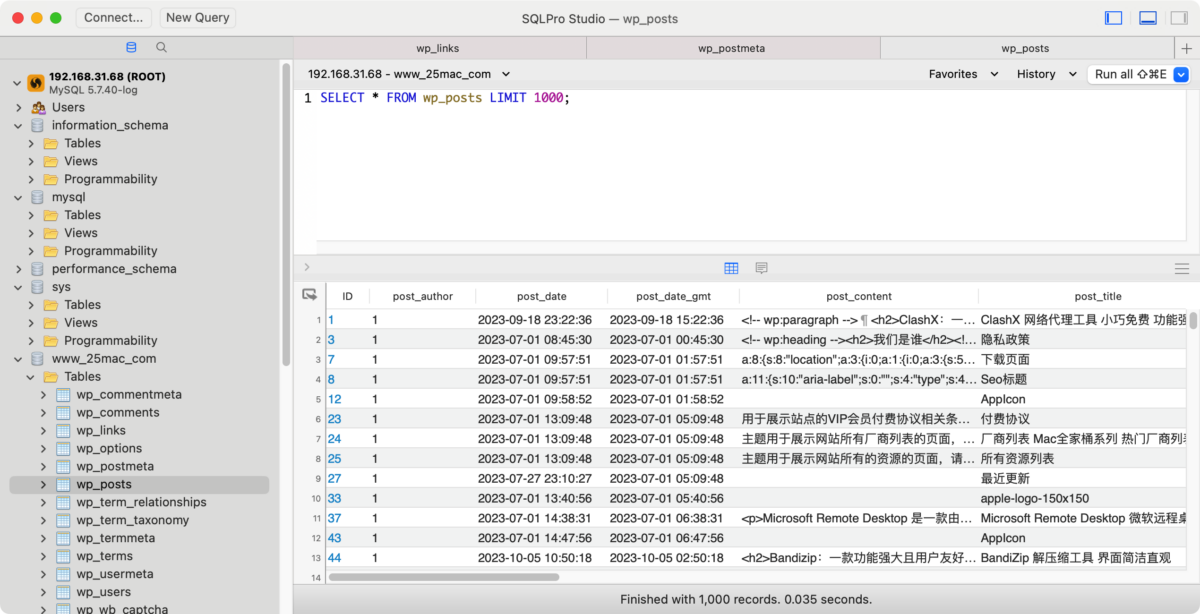
Task: Open the connection database selector dropdown
Action: click(x=409, y=74)
